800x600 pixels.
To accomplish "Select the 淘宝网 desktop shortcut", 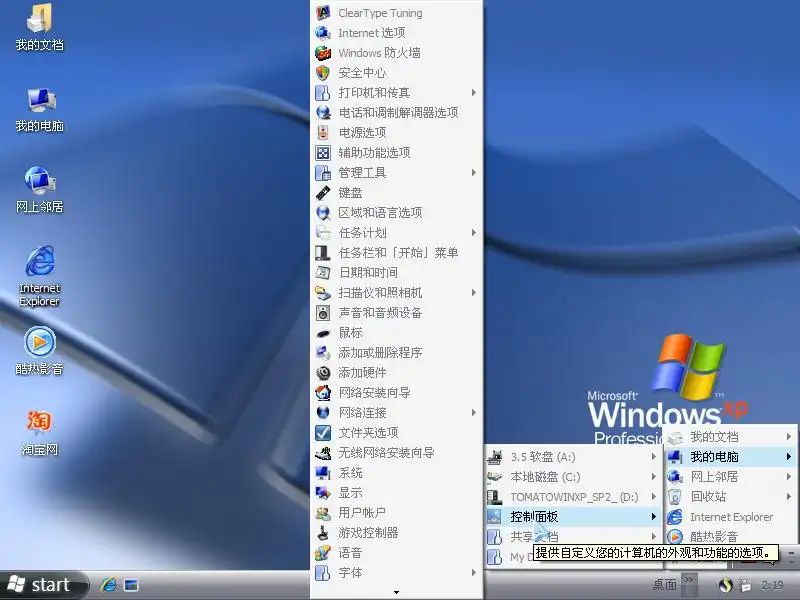I will pyautogui.click(x=39, y=433).
